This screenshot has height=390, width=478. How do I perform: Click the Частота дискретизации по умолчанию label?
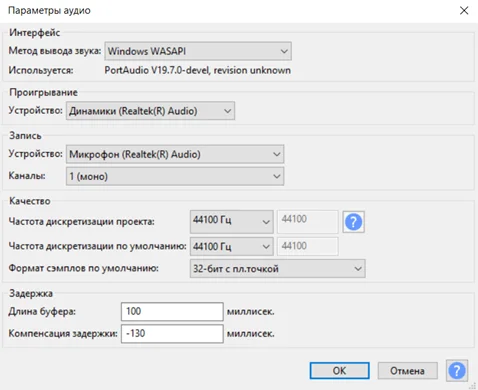[x=97, y=246]
